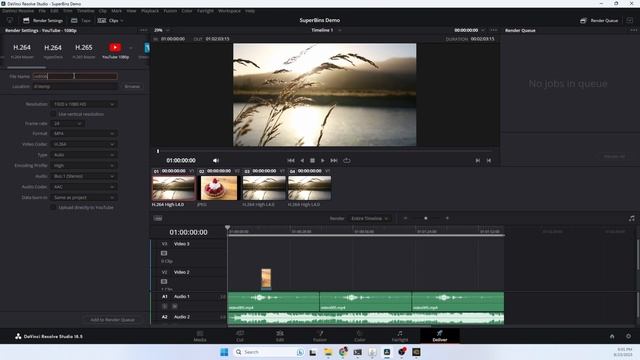The height and width of the screenshot is (360, 640).
Task: Play the timeline in reverse
Action: point(302,160)
